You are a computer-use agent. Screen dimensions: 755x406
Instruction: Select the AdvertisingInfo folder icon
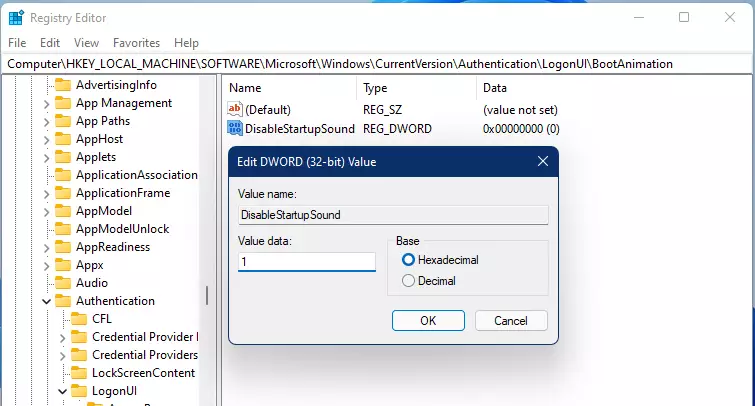[63, 85]
